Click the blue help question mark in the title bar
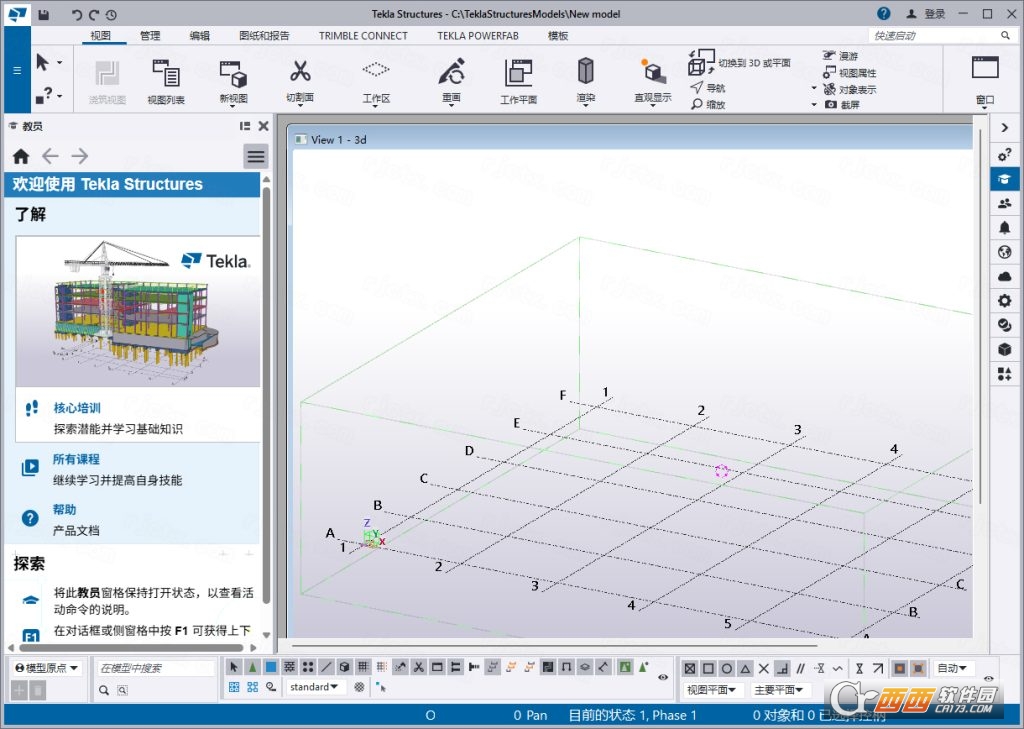 point(884,14)
